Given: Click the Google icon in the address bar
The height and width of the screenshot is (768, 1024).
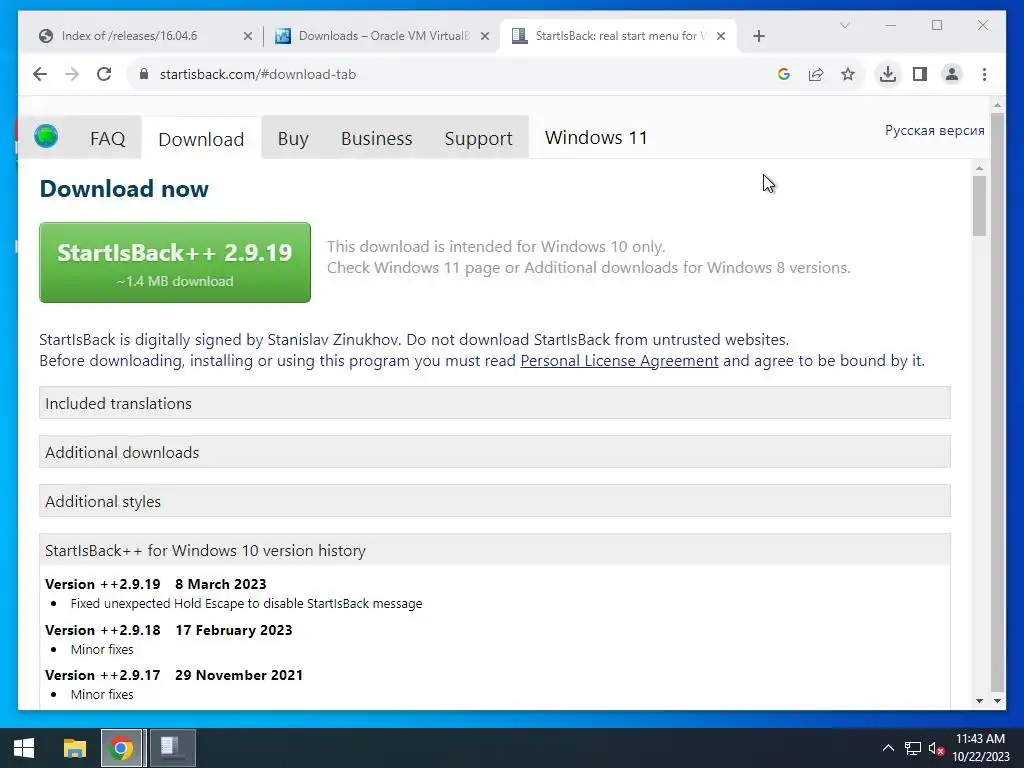Looking at the screenshot, I should tap(784, 74).
